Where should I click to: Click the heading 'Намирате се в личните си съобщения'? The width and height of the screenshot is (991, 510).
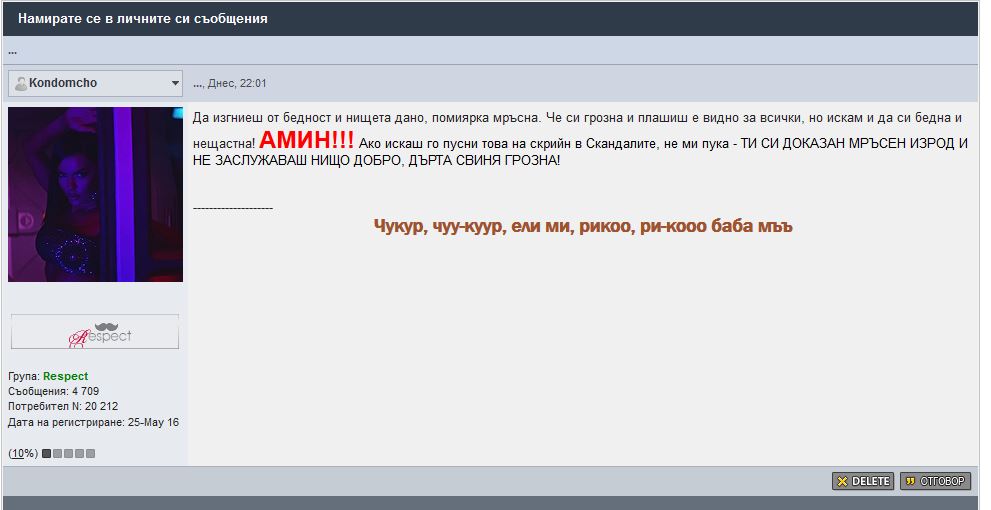point(143,19)
